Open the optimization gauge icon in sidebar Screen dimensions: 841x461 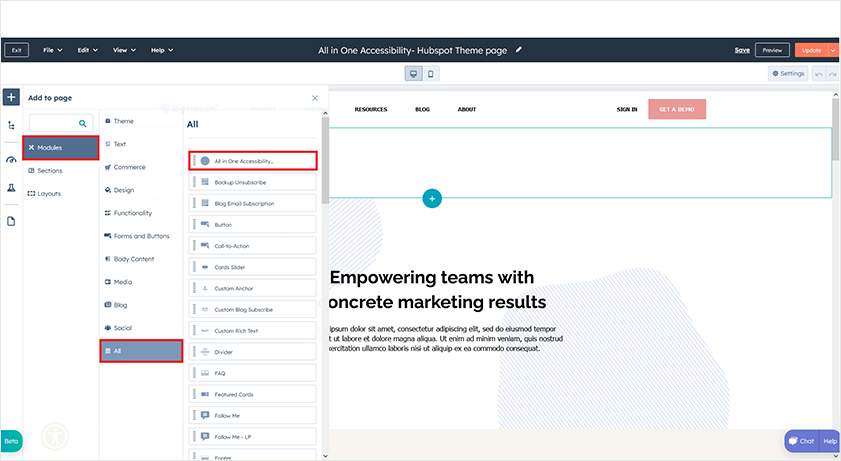11,159
